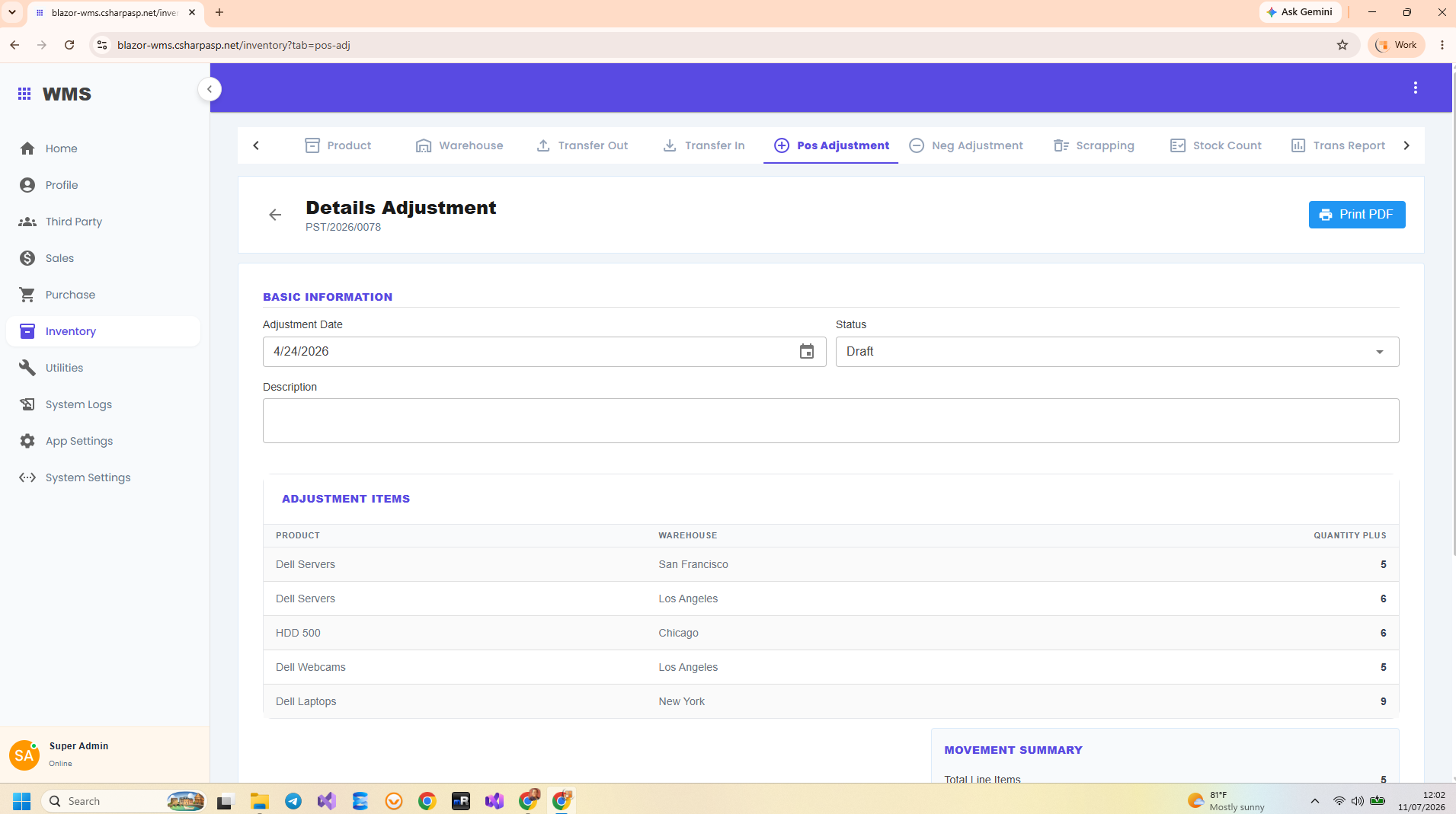
Task: Click the WAREHOUSE column header
Action: click(x=687, y=535)
